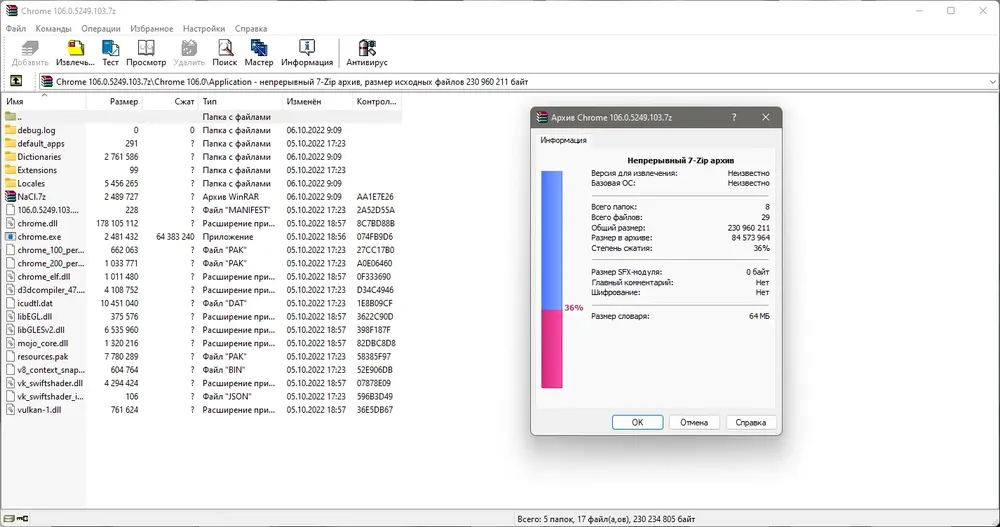Sort the list by the Имя column header

click(43, 101)
